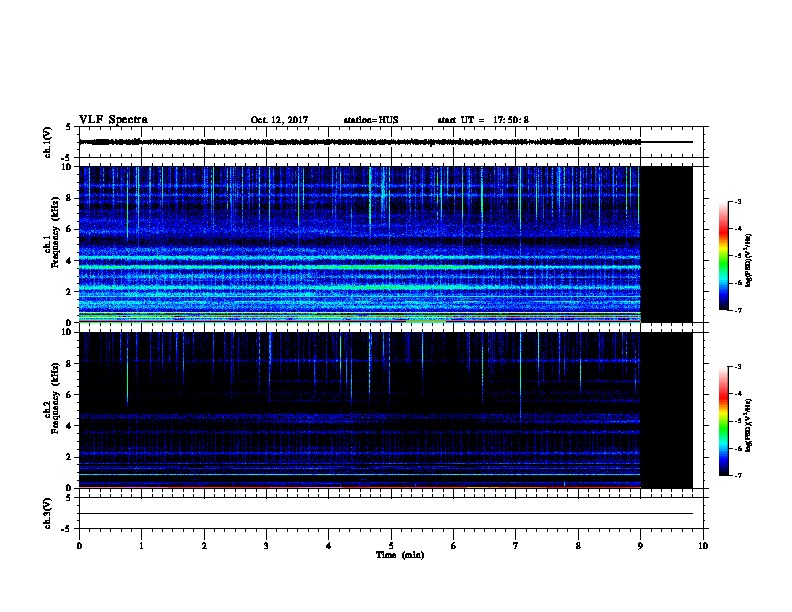
Task: Click the ch.2 colorbar log(PSD) label
Action: point(749,425)
